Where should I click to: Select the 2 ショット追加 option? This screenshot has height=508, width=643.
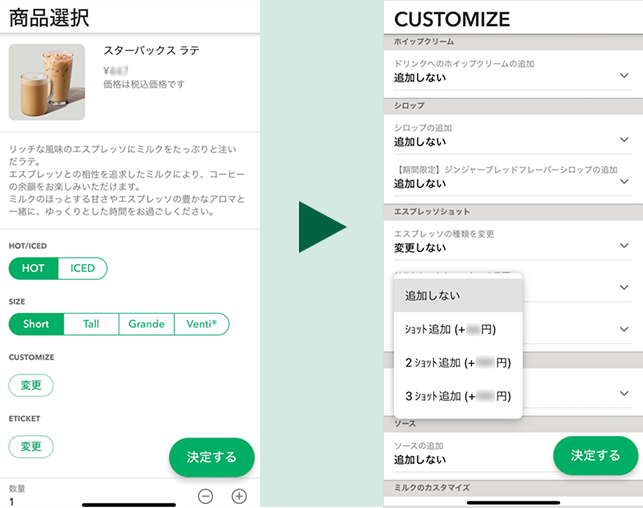click(x=458, y=363)
